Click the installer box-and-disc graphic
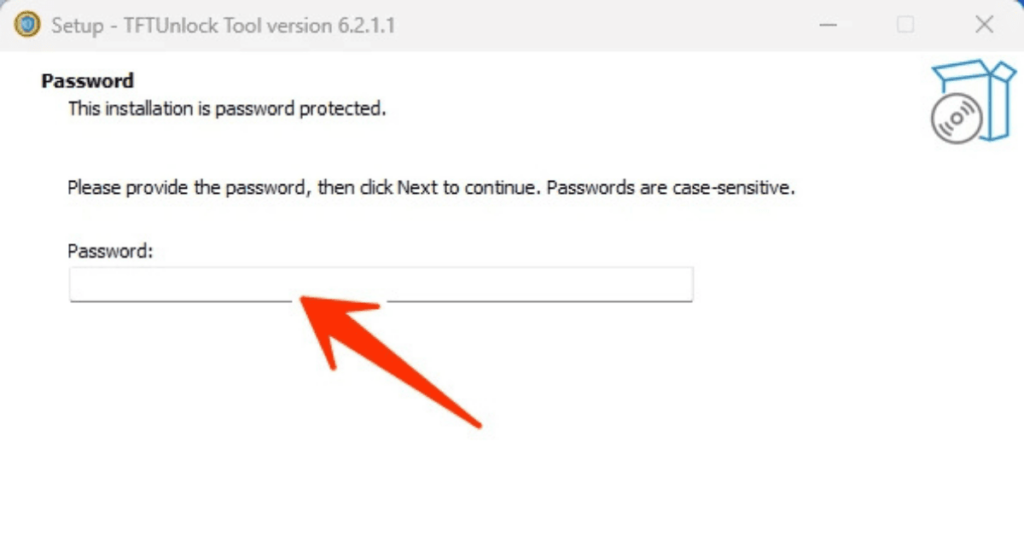 [x=973, y=101]
